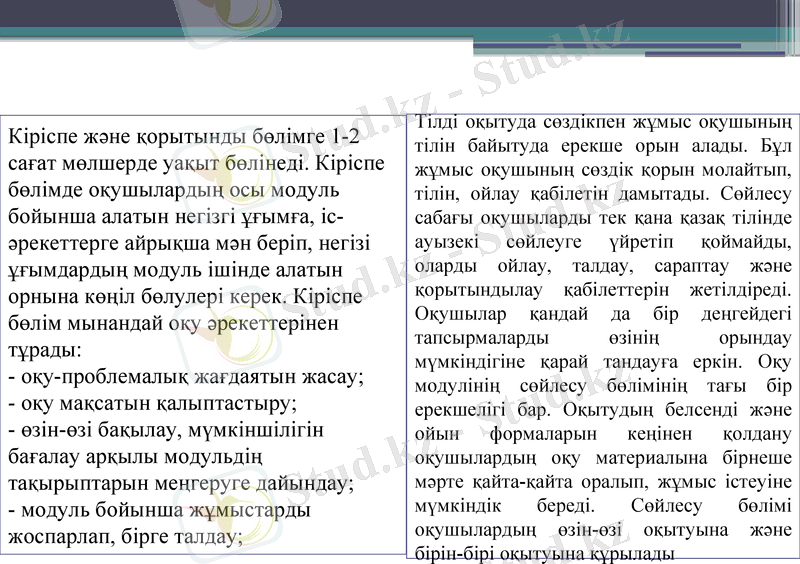The height and width of the screenshot is (564, 800).
Task: Click the text "ұғымдардың модуль ішінде алатын"
Action: coord(175,270)
